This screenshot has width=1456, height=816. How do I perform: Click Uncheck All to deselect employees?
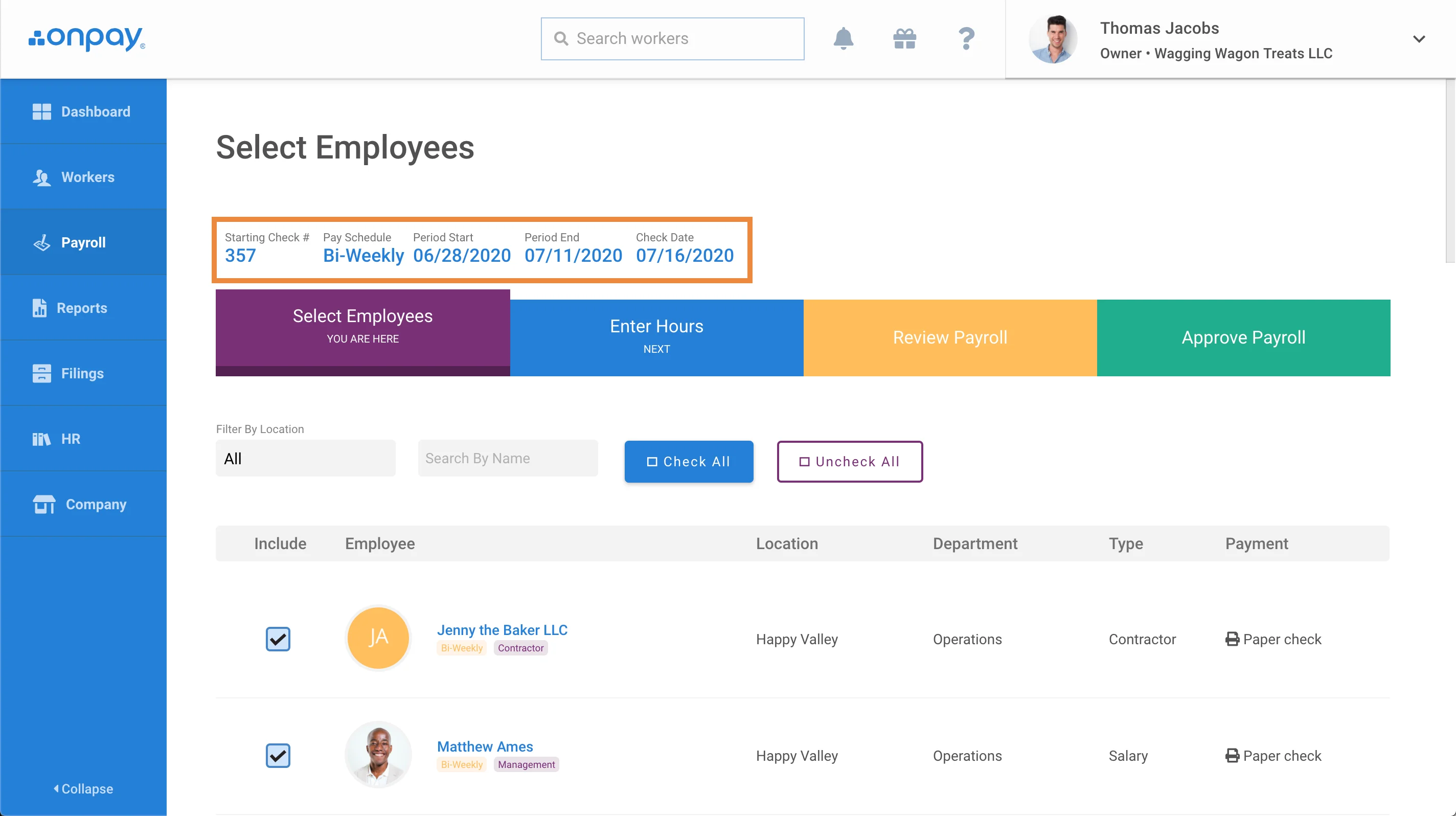click(x=850, y=461)
